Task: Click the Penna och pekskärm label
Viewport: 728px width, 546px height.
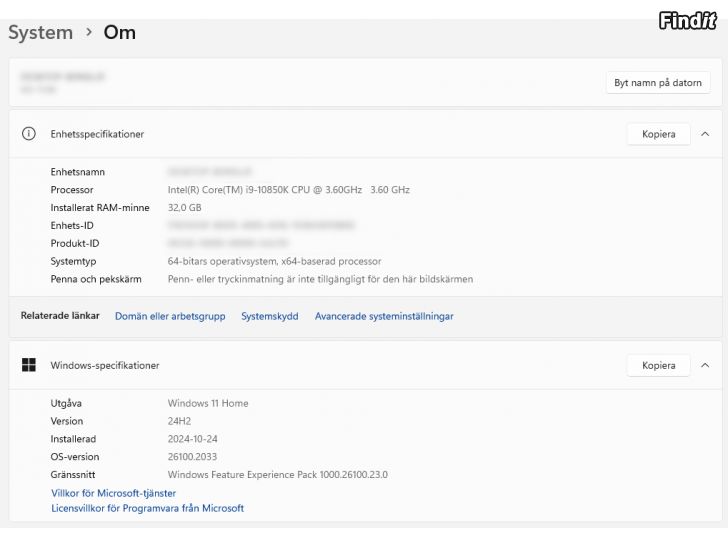Action: click(96, 279)
